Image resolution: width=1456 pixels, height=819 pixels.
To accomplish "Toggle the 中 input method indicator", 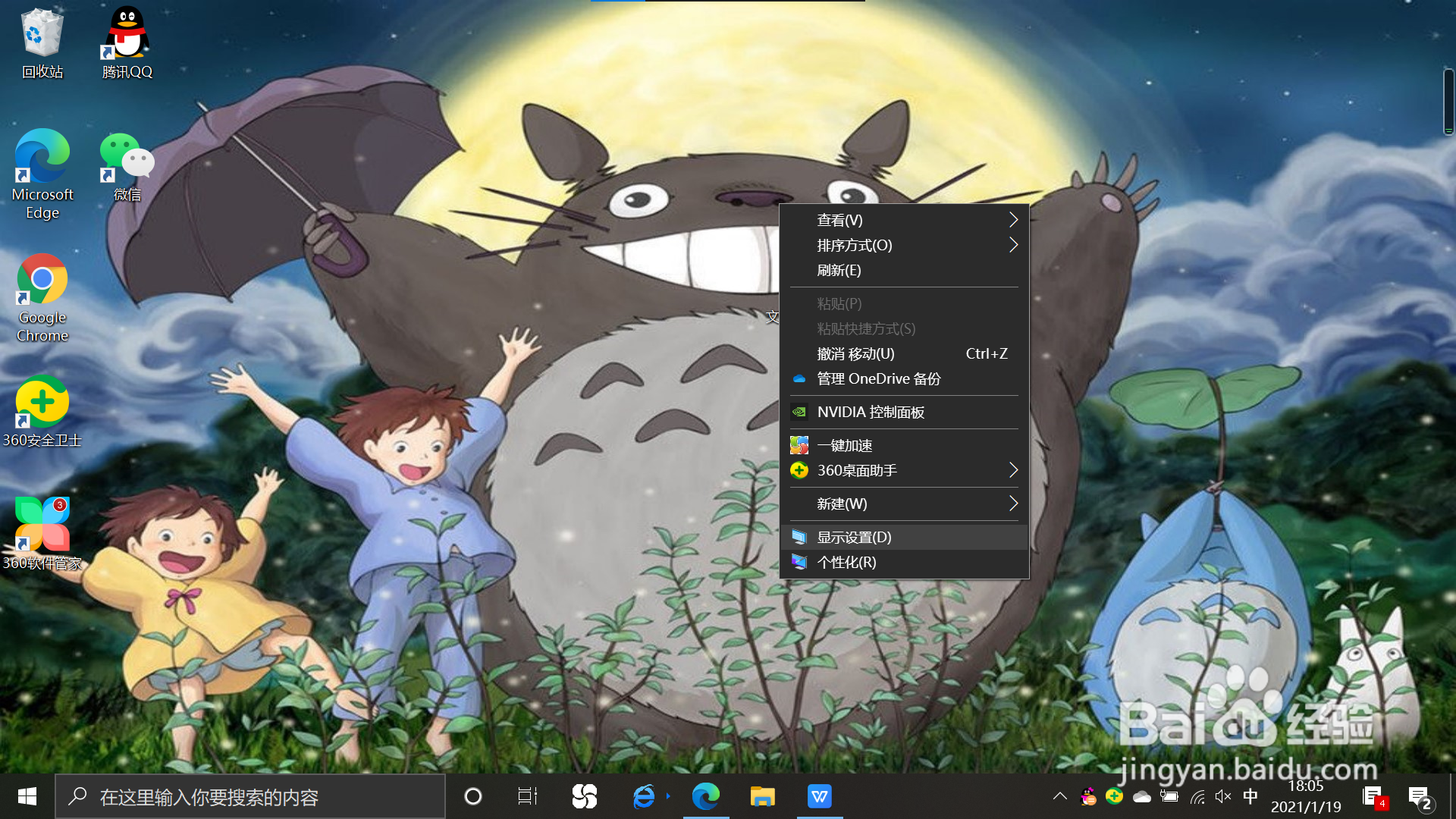I will tap(1250, 796).
